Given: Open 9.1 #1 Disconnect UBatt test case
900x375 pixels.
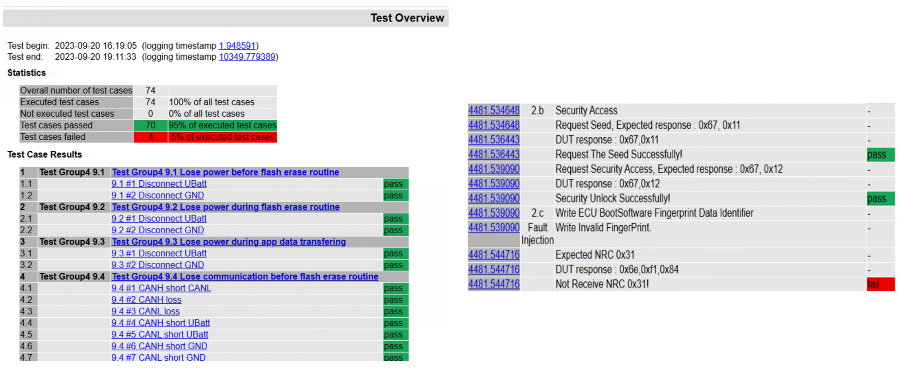Looking at the screenshot, I should pyautogui.click(x=159, y=184).
